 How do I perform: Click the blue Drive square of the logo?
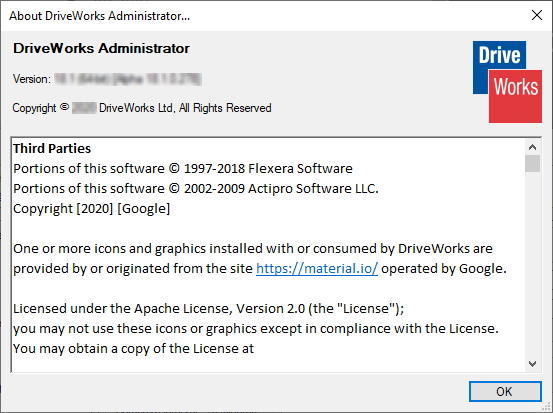499,55
